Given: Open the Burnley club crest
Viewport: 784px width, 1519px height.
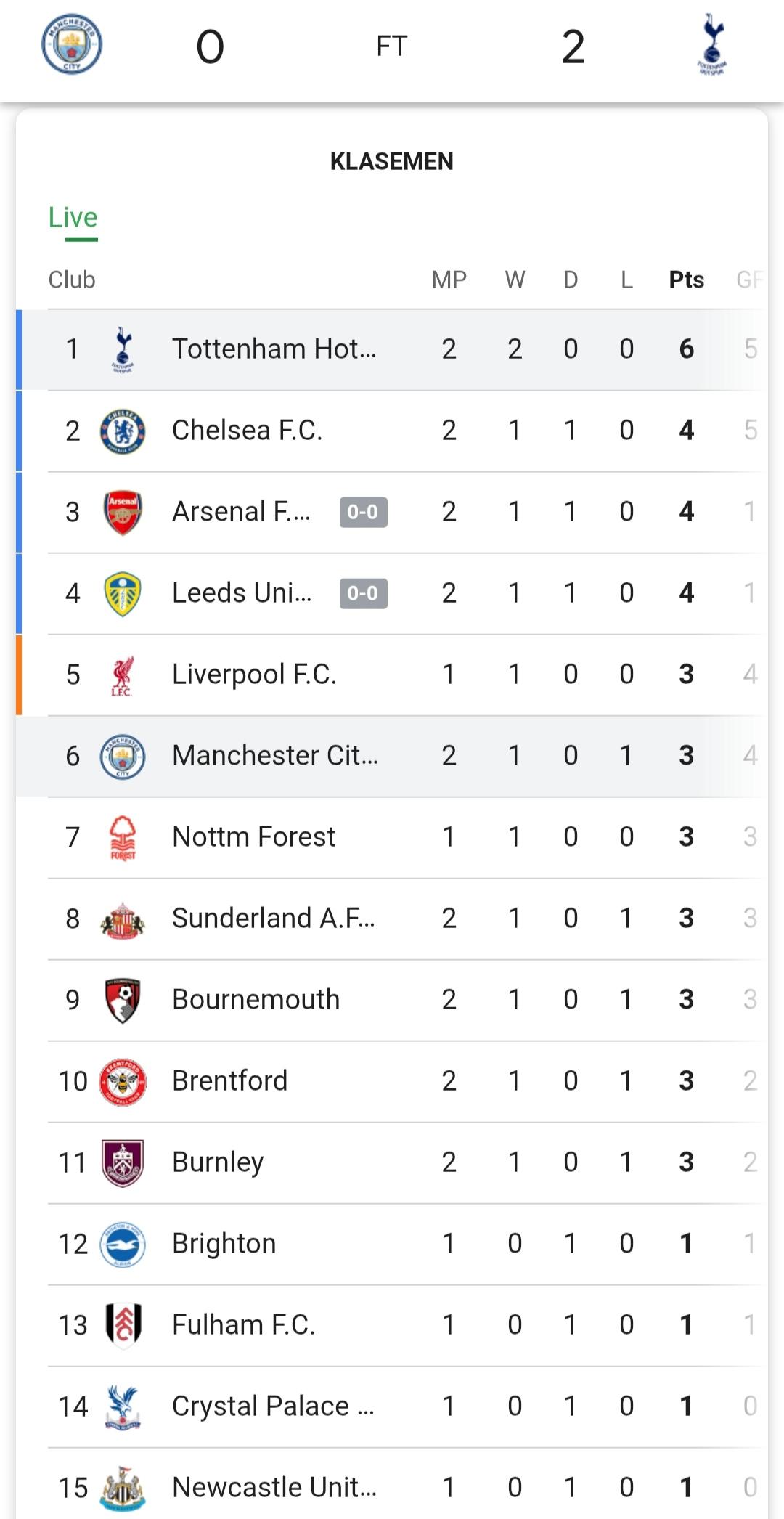Looking at the screenshot, I should click(123, 1162).
